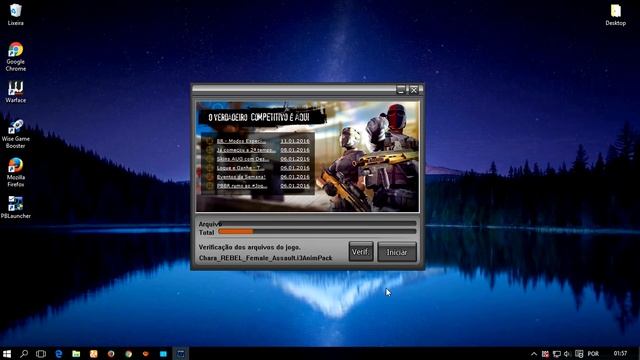Click the 'O verdadeiro competitivo é aqui' banner
The image size is (640, 360).
(262, 117)
